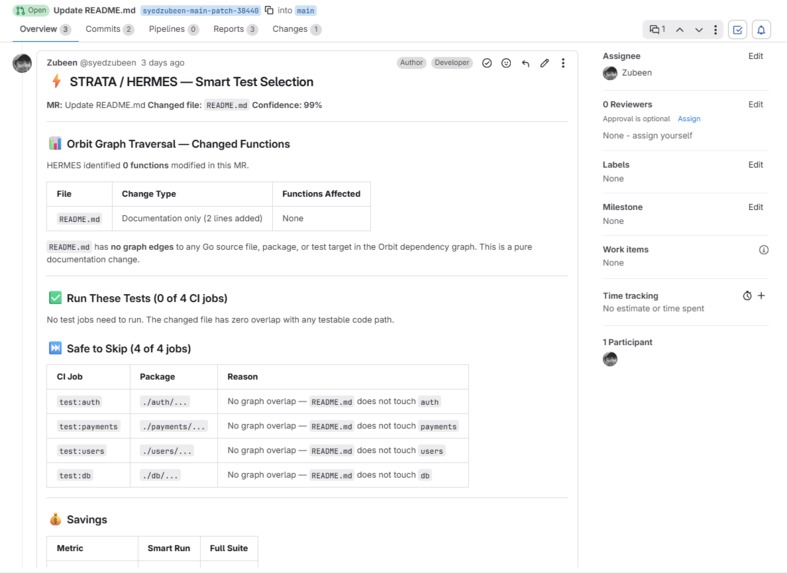Viewport: 787px width, 573px height.
Task: Click Full Suite column header
Action: 229,548
